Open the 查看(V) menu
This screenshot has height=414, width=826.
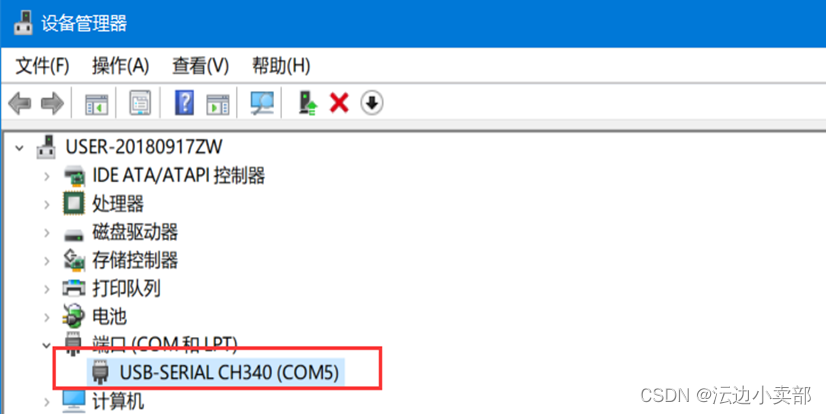pyautogui.click(x=201, y=66)
